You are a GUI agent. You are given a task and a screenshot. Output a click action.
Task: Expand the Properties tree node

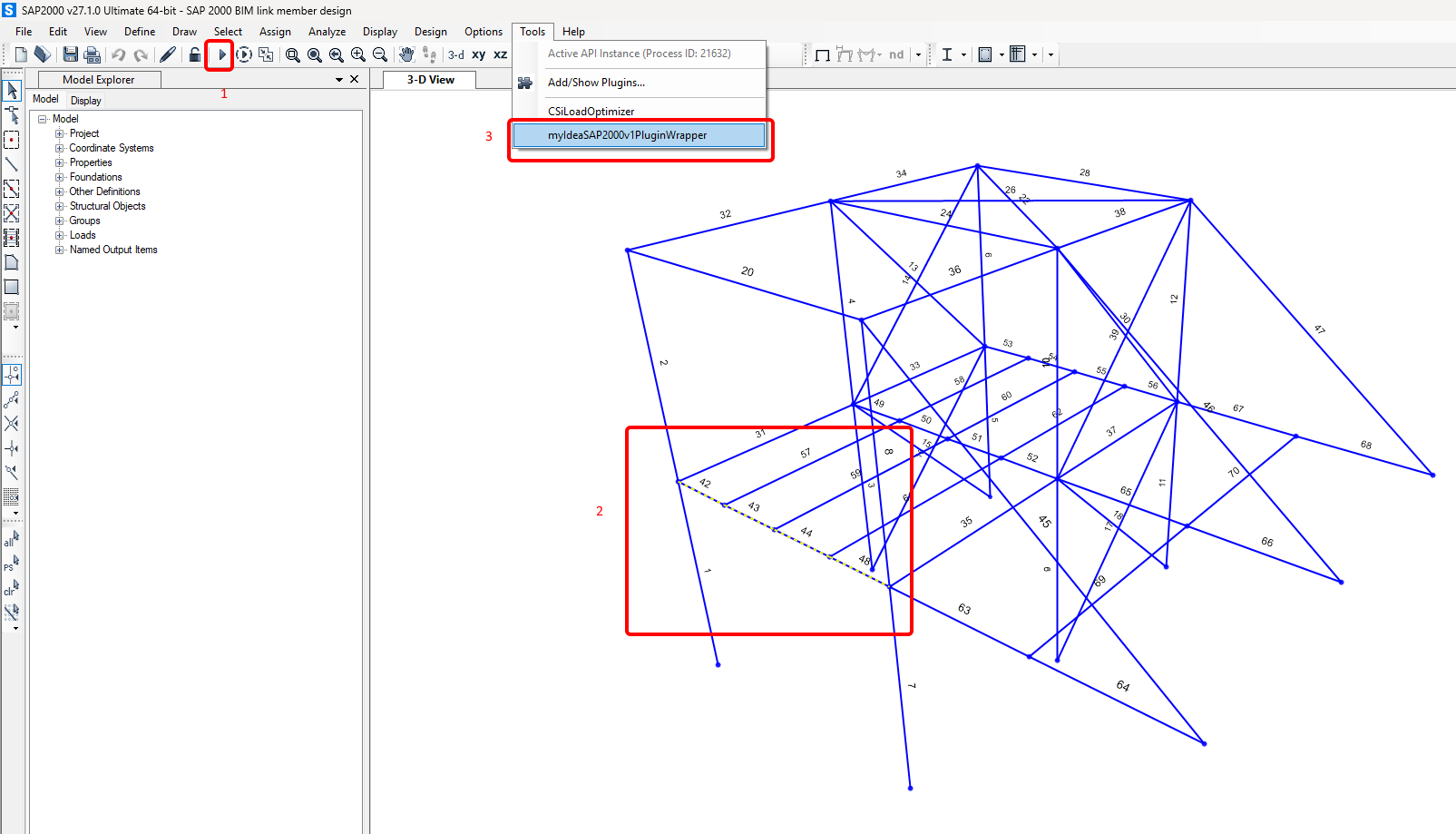[60, 162]
